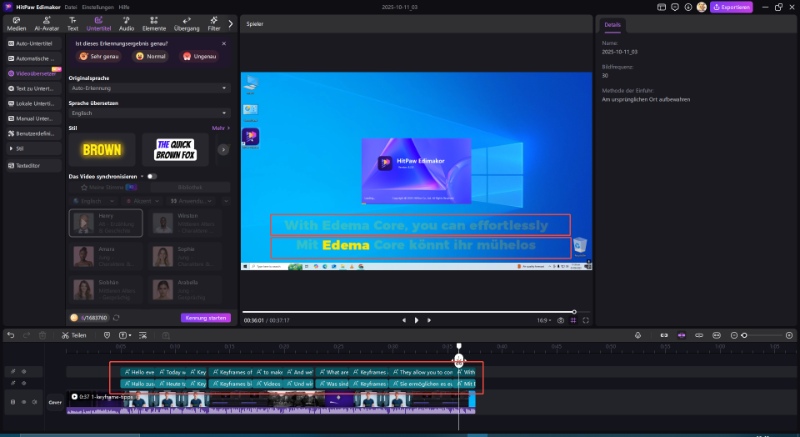The height and width of the screenshot is (437, 800).
Task: Open the Texteditor sidebar item
Action: point(34,166)
